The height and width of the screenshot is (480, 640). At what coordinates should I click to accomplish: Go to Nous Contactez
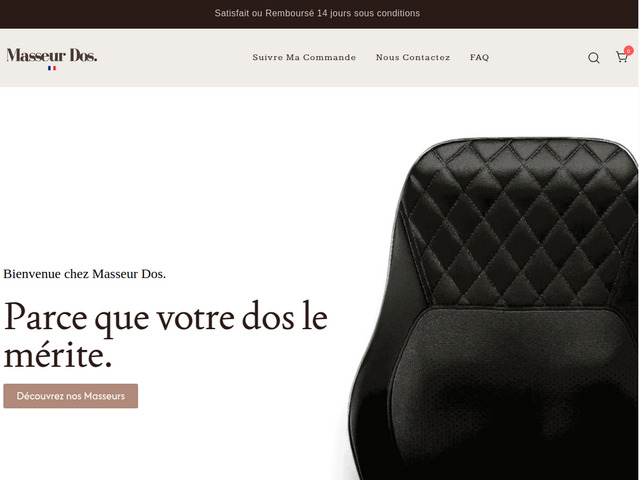click(413, 58)
